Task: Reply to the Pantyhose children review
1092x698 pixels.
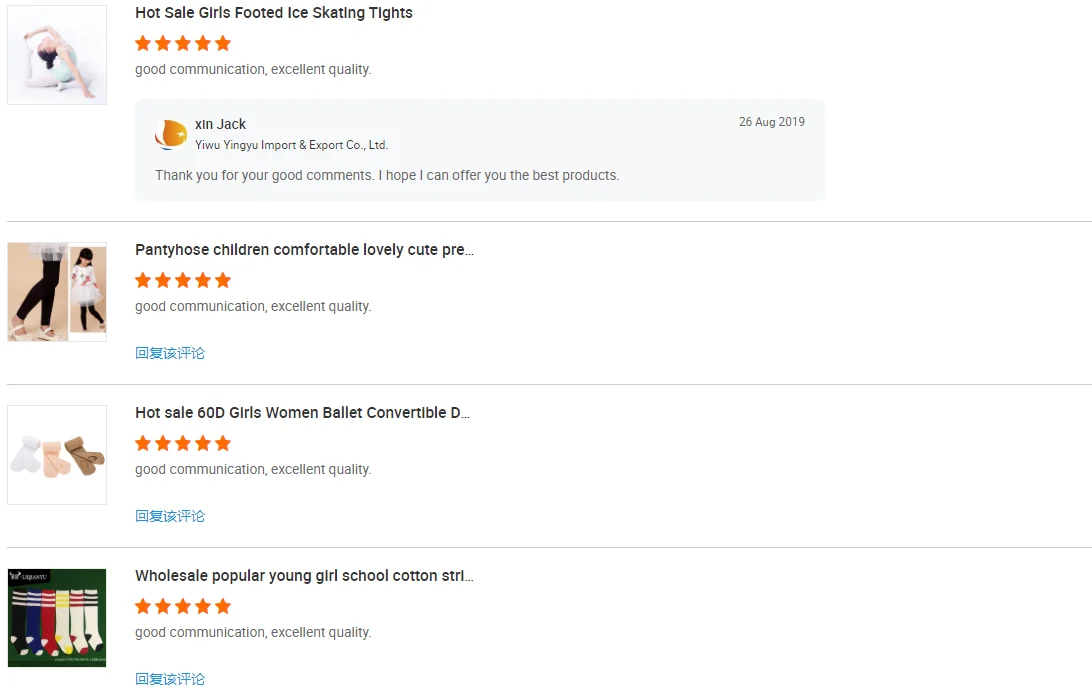Action: tap(170, 353)
